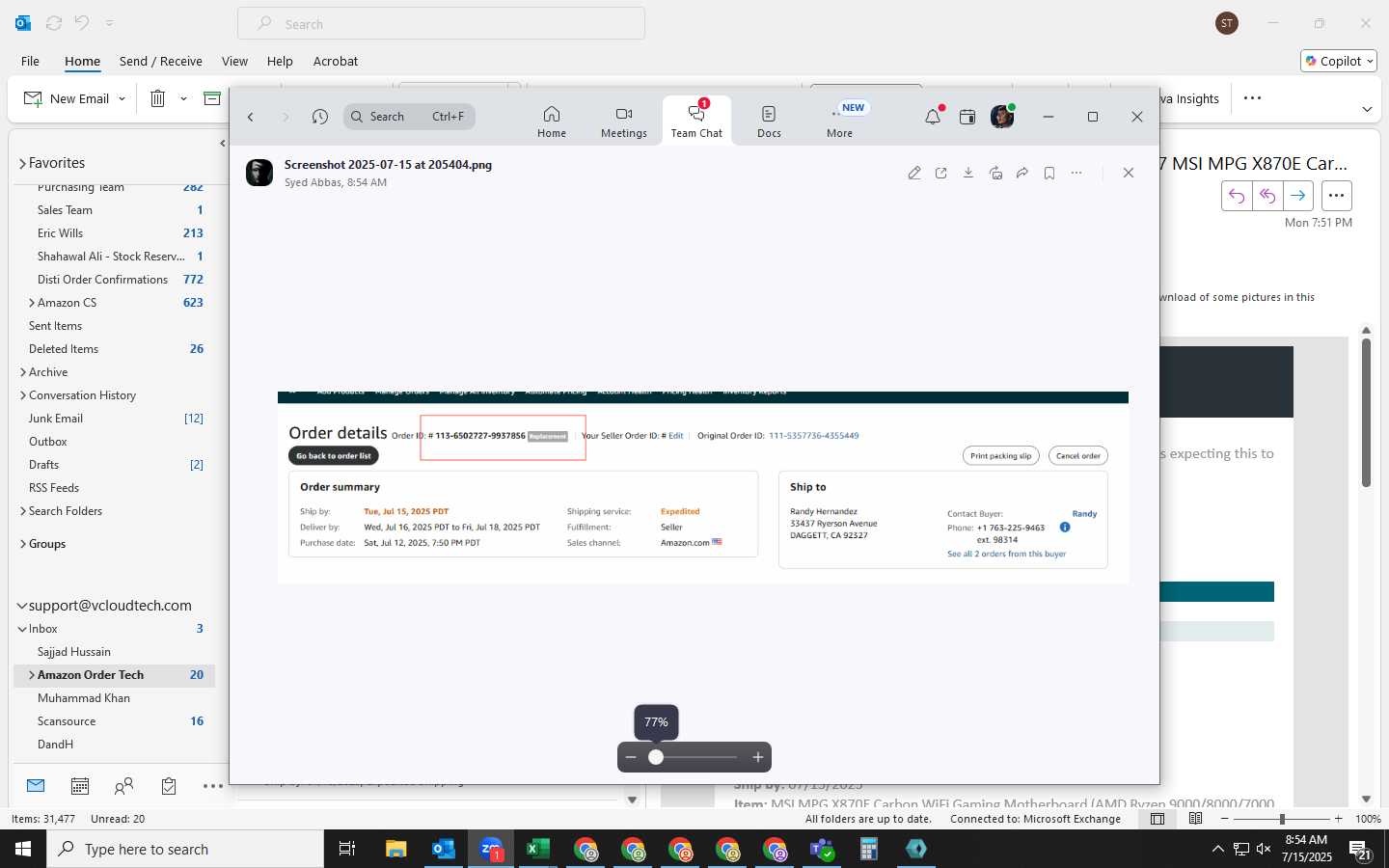Go back in Zoom navigation
Image resolution: width=1389 pixels, height=868 pixels.
251,117
